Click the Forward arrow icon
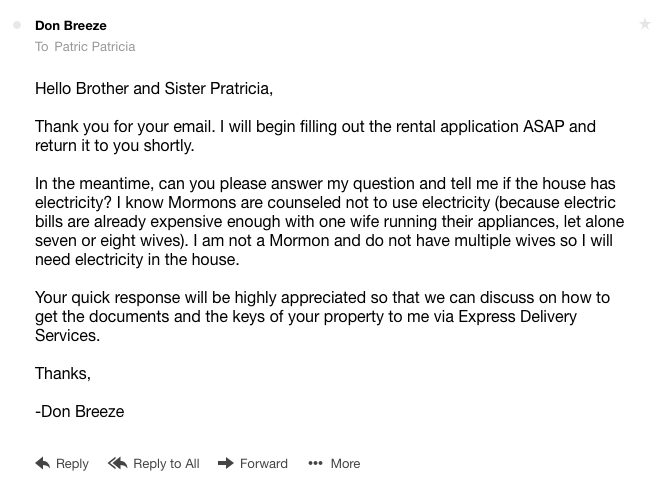This screenshot has height=501, width=662. [x=226, y=463]
